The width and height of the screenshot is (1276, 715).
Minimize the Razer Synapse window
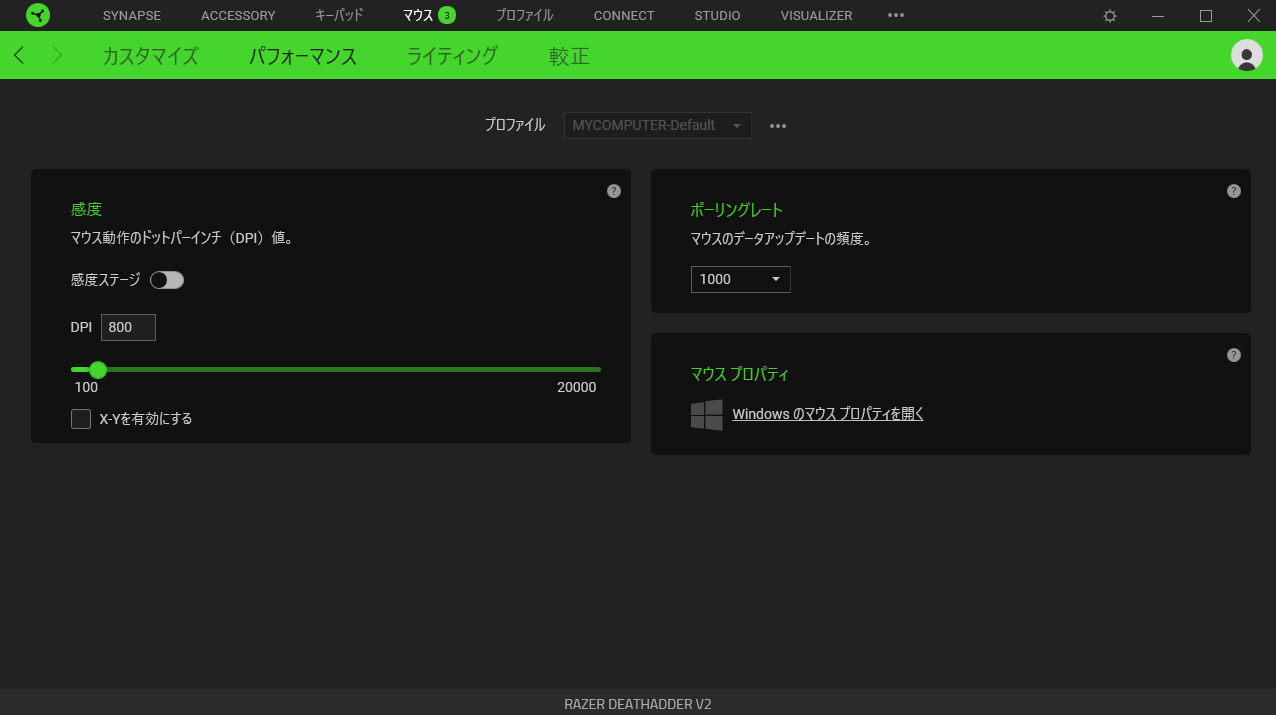tap(1158, 16)
